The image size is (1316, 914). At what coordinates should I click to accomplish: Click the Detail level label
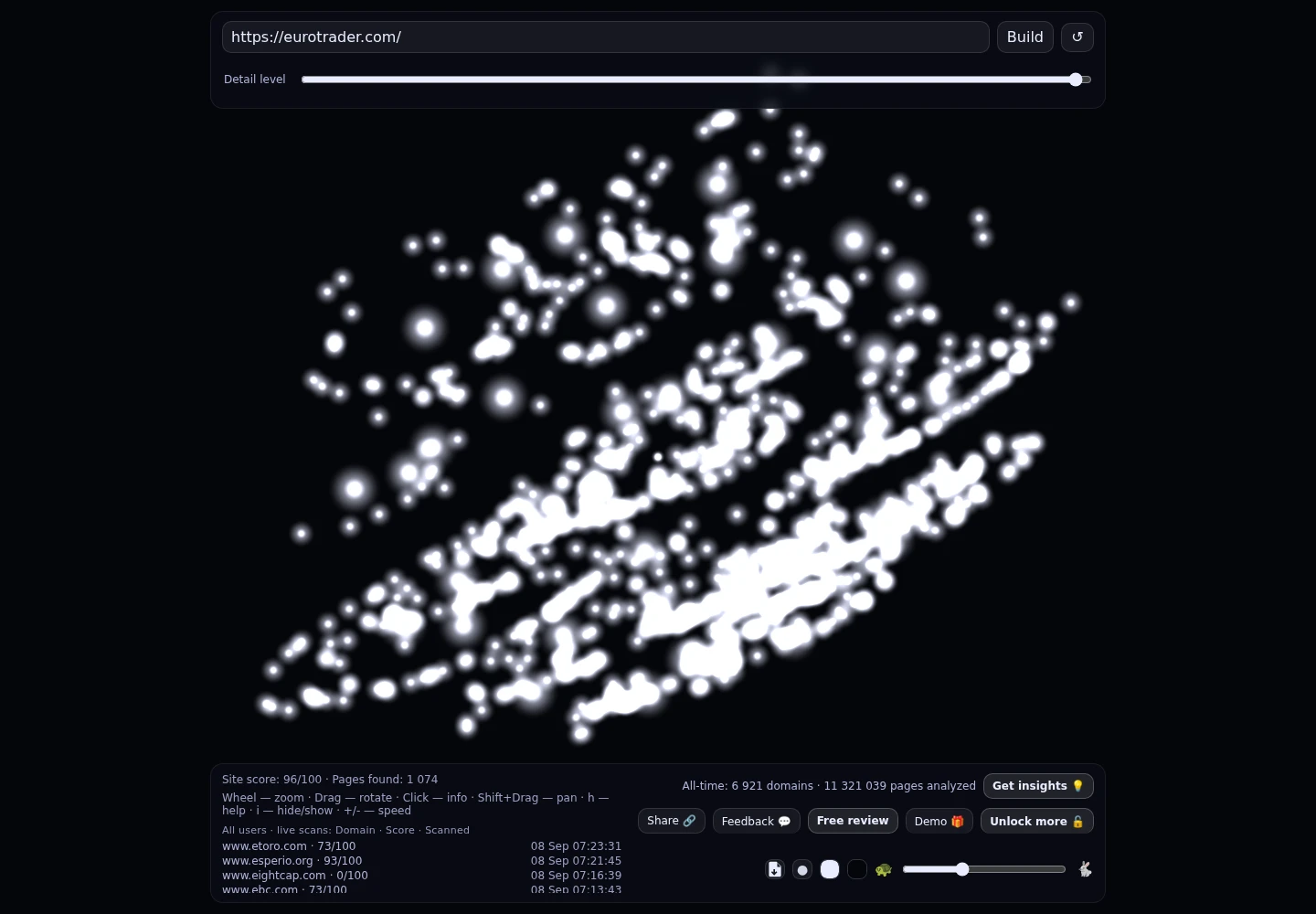point(255,80)
